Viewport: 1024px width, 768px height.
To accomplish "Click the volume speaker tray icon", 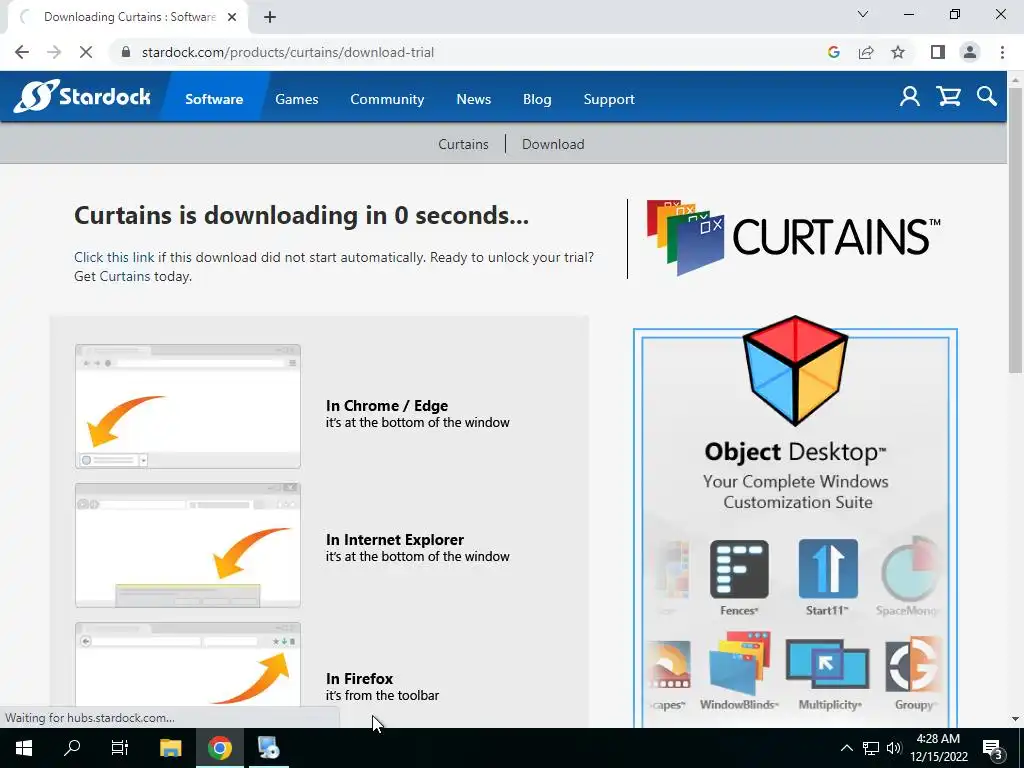I will click(894, 748).
